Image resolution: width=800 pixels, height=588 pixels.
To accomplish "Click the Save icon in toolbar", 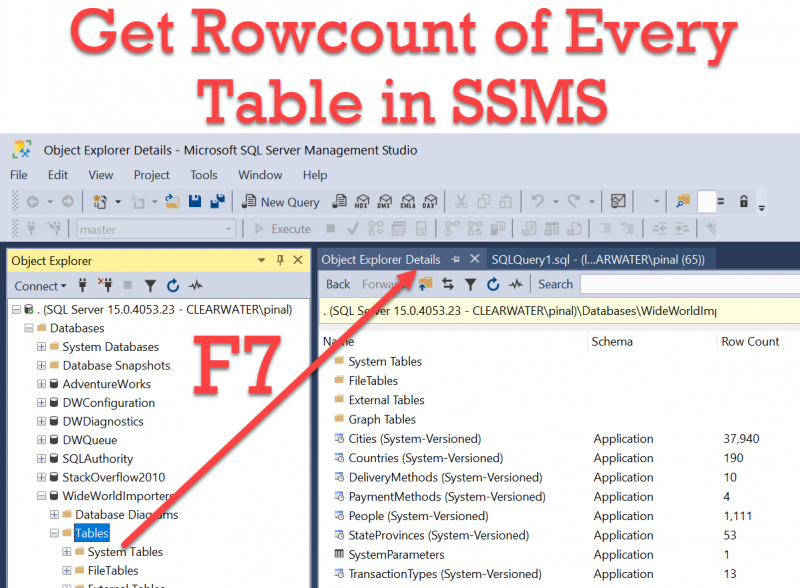I will tap(195, 202).
